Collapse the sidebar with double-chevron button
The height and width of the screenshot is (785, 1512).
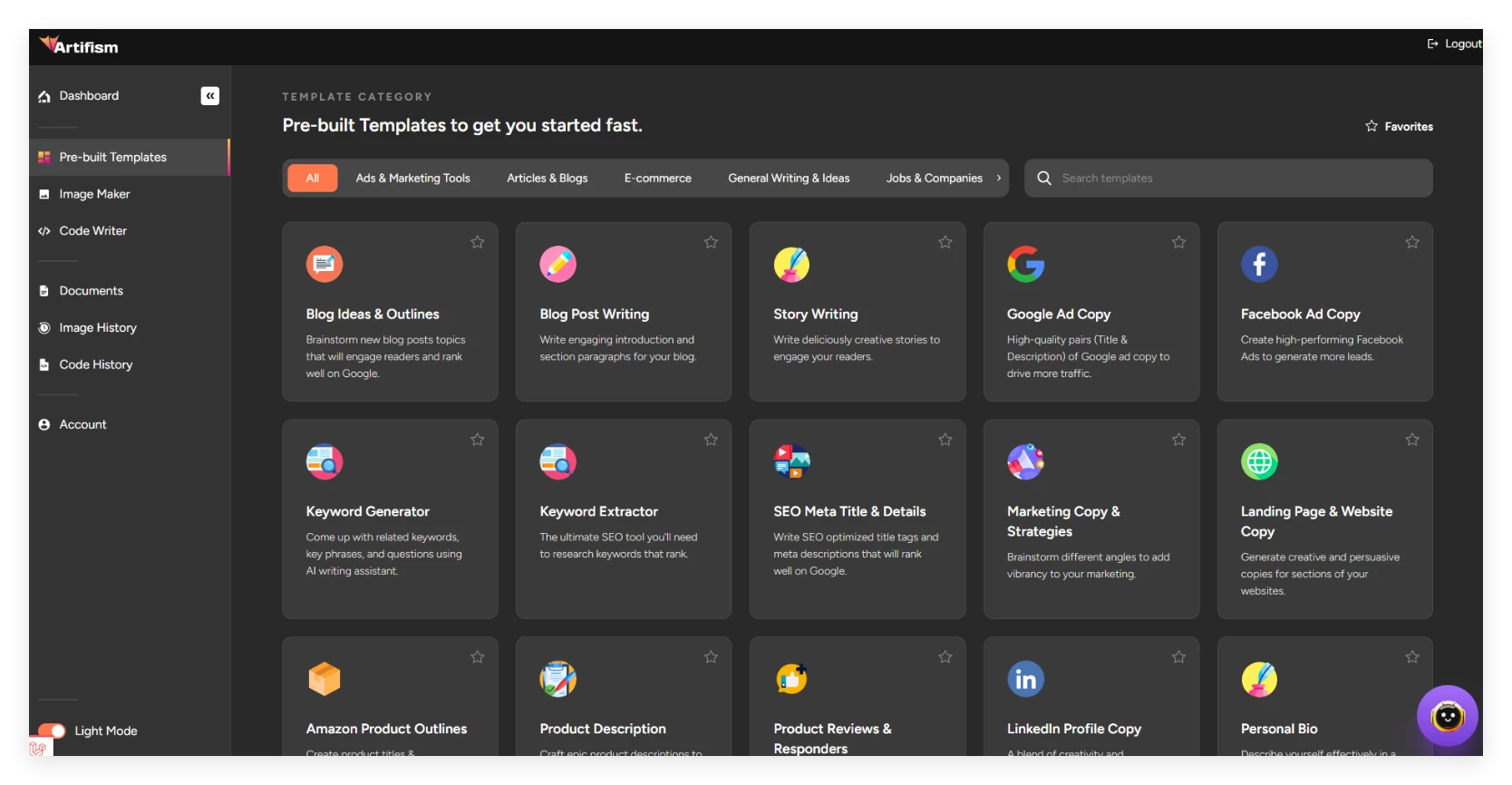click(x=209, y=96)
